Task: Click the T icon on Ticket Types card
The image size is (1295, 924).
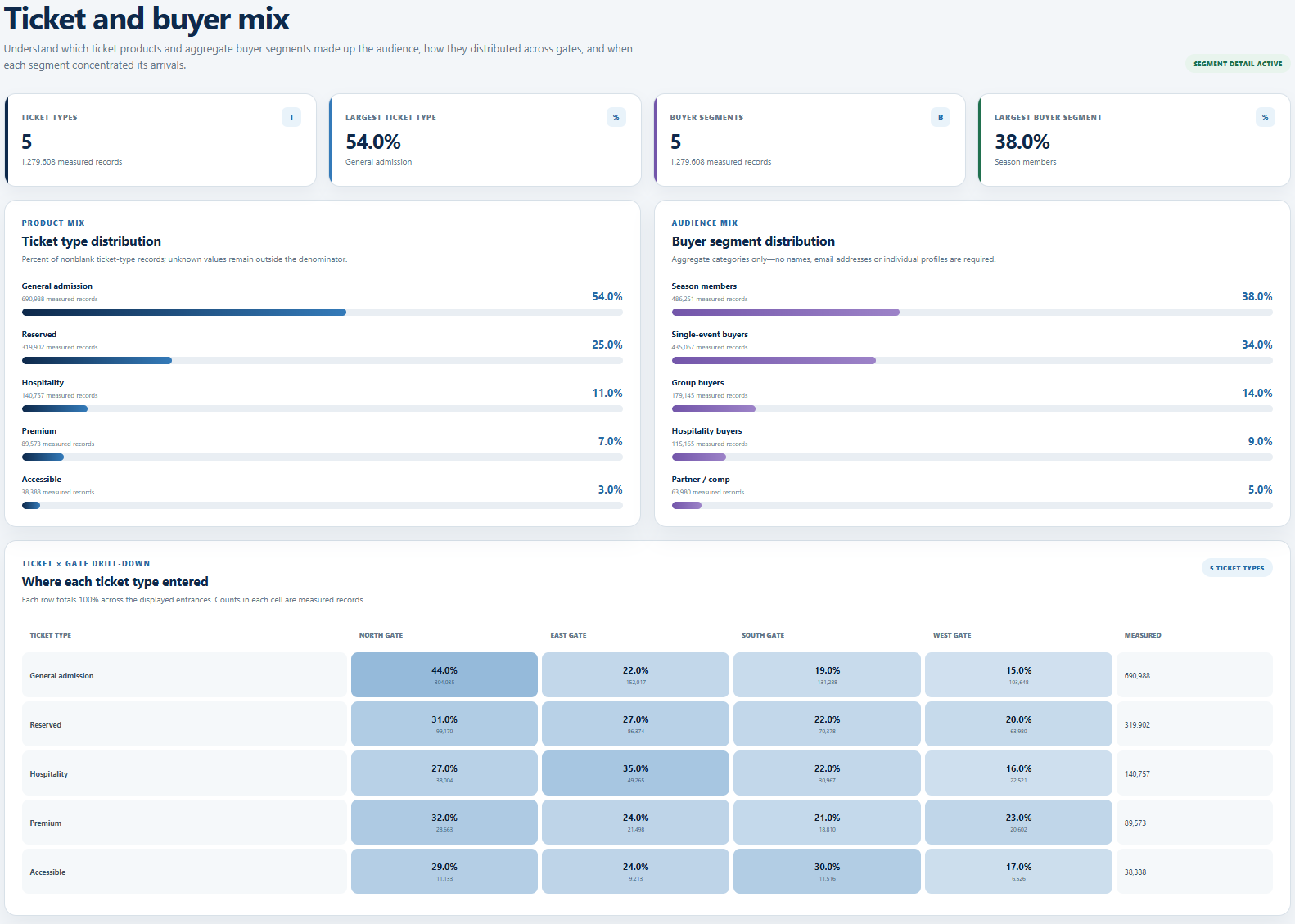Action: click(291, 117)
